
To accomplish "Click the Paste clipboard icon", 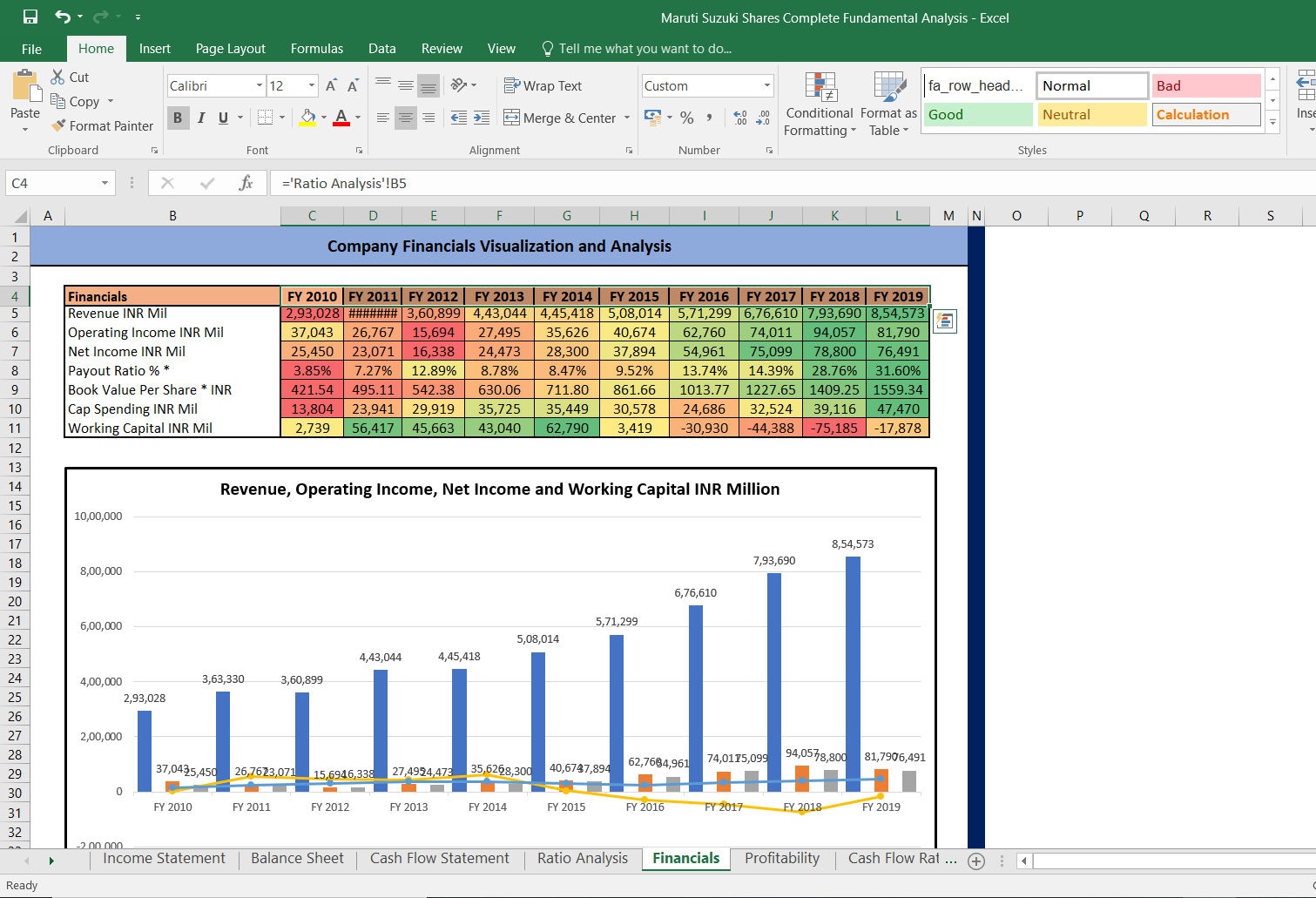I will coord(25,86).
